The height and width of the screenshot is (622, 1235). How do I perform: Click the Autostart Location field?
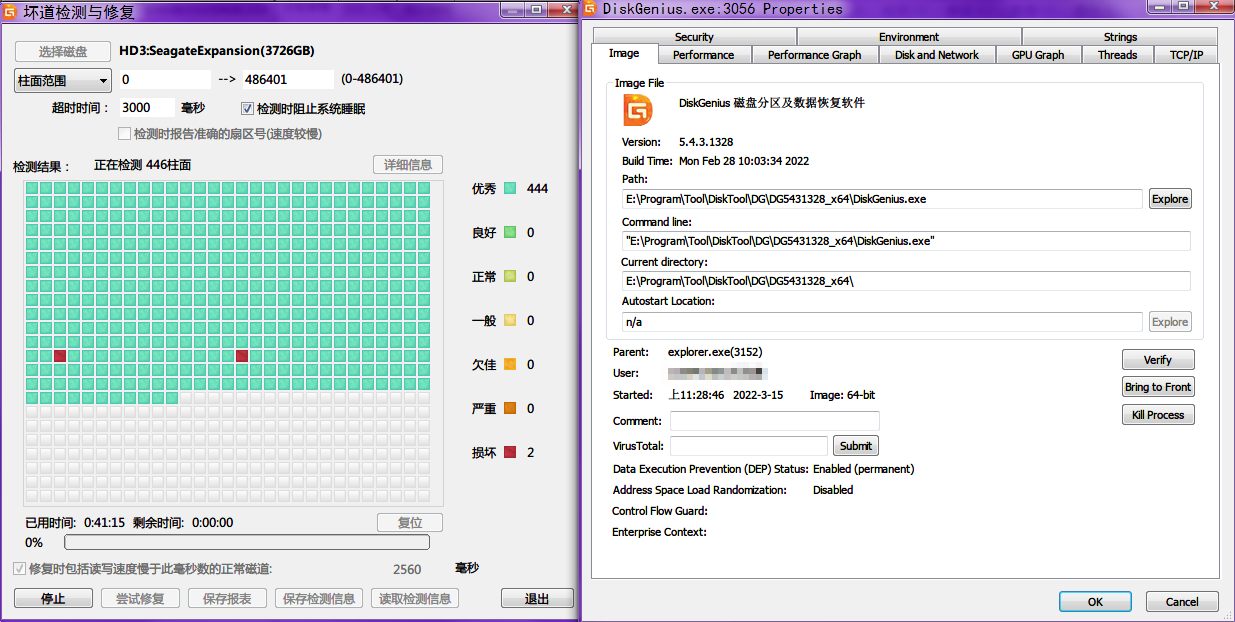882,322
